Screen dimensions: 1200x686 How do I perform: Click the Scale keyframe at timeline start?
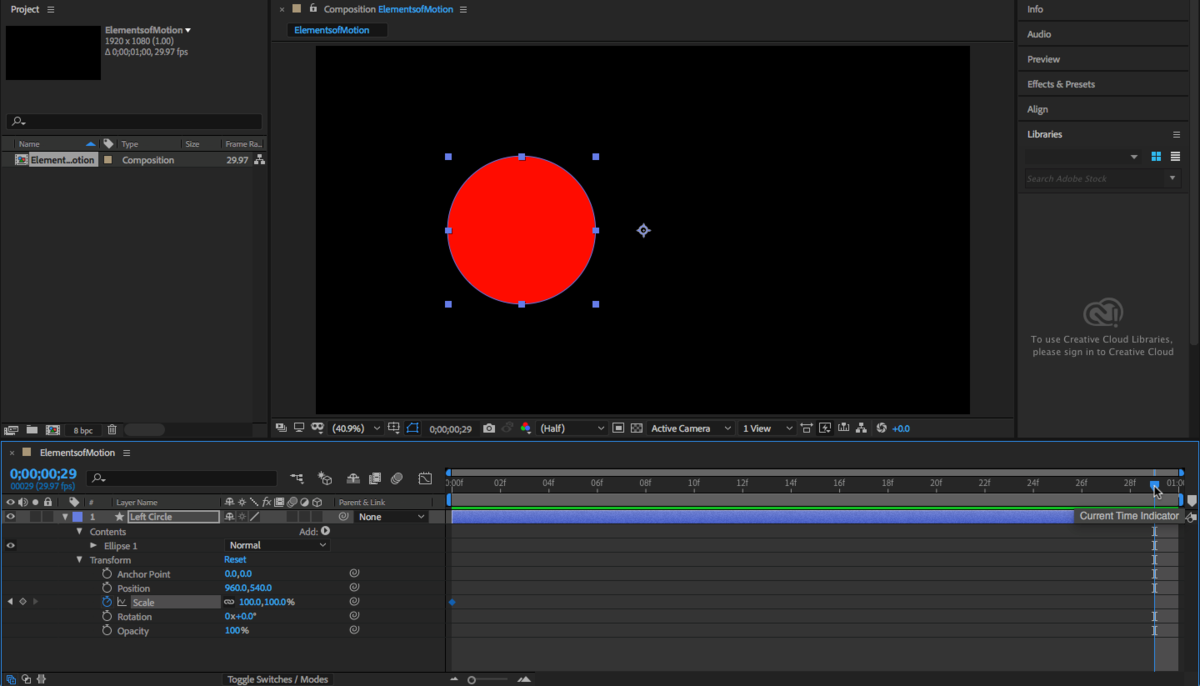pyautogui.click(x=452, y=602)
